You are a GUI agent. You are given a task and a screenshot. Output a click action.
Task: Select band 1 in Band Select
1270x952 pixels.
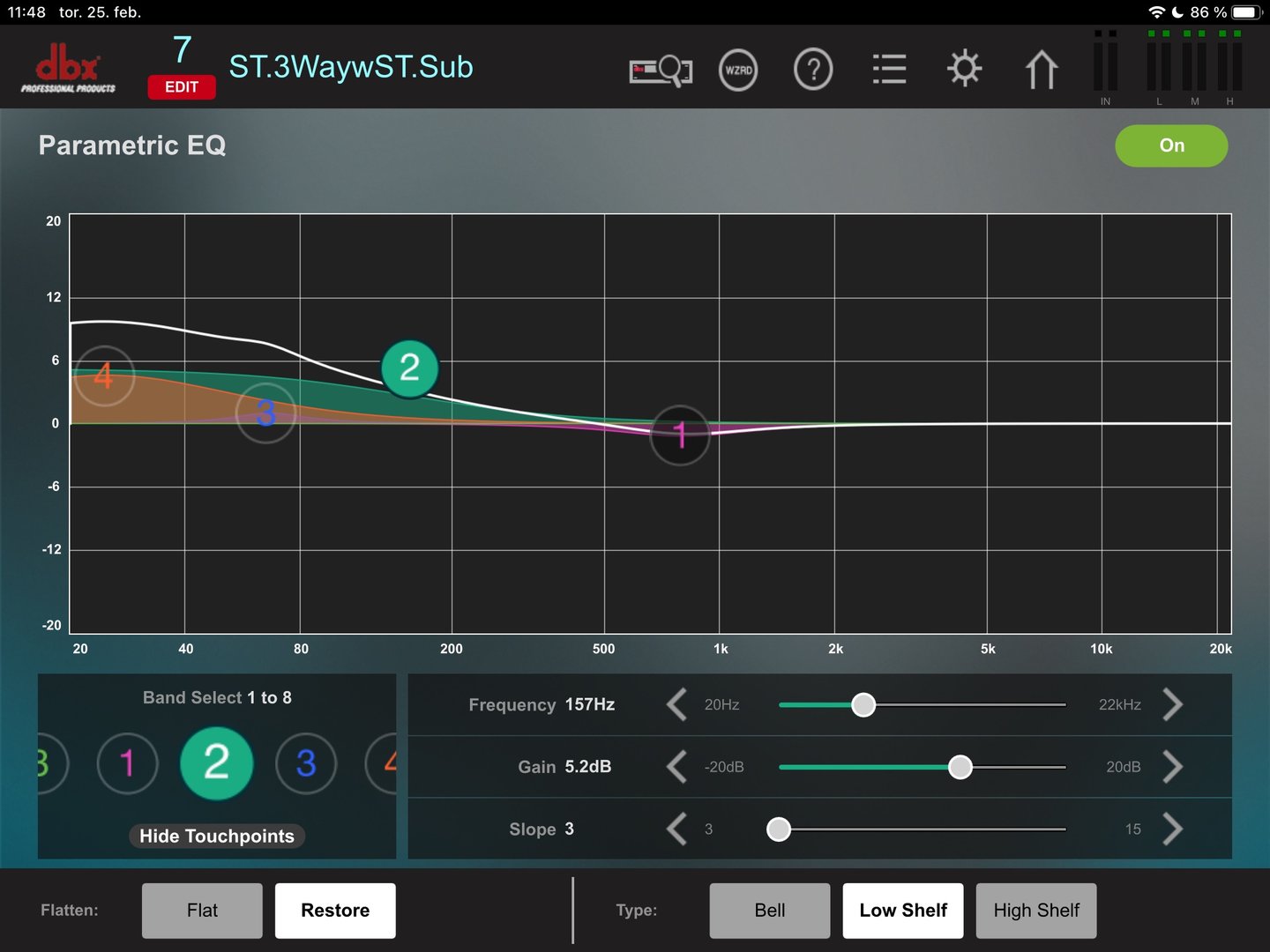127,763
